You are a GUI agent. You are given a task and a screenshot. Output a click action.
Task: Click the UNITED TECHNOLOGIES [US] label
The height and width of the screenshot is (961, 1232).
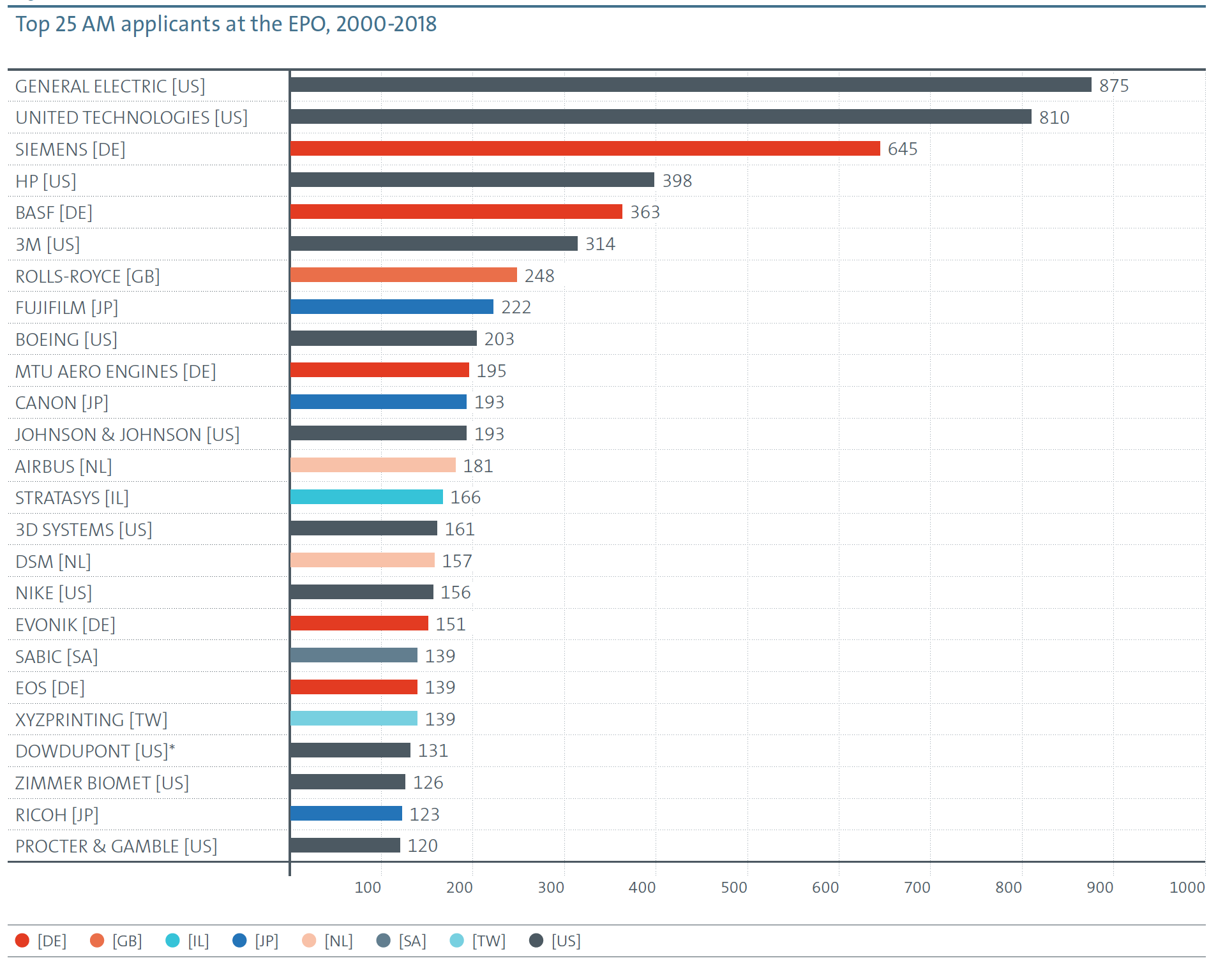[x=131, y=117]
